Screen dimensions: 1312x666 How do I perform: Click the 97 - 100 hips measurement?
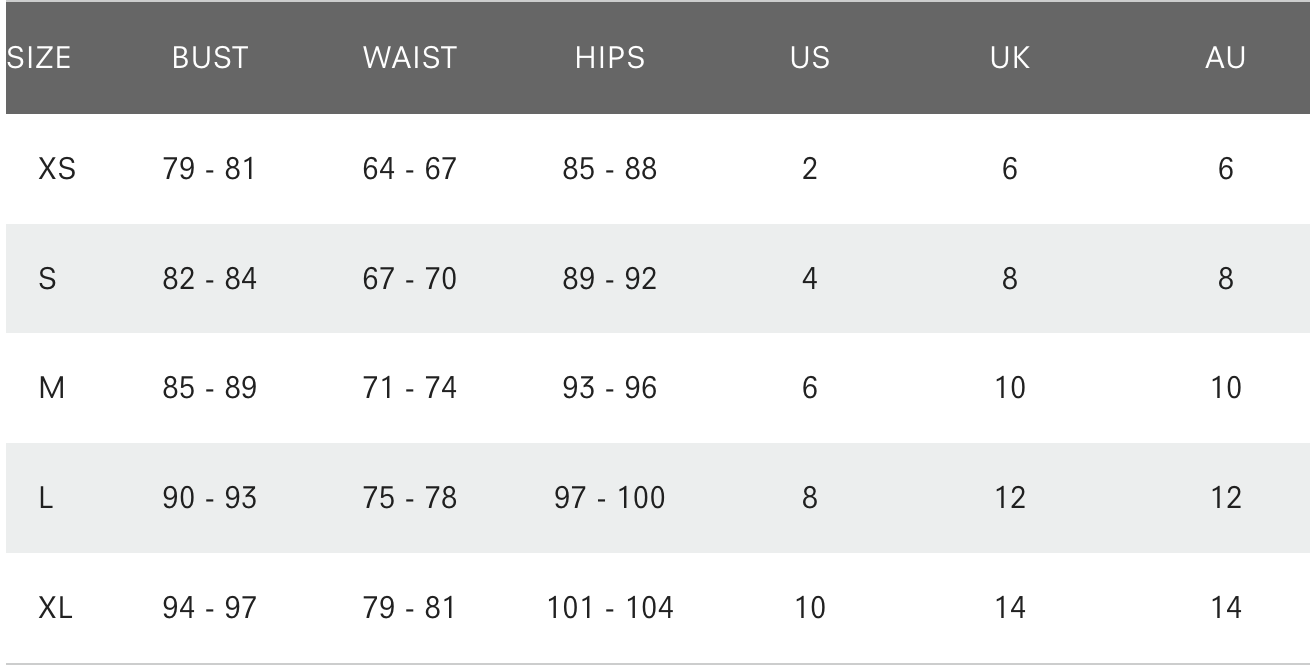610,498
